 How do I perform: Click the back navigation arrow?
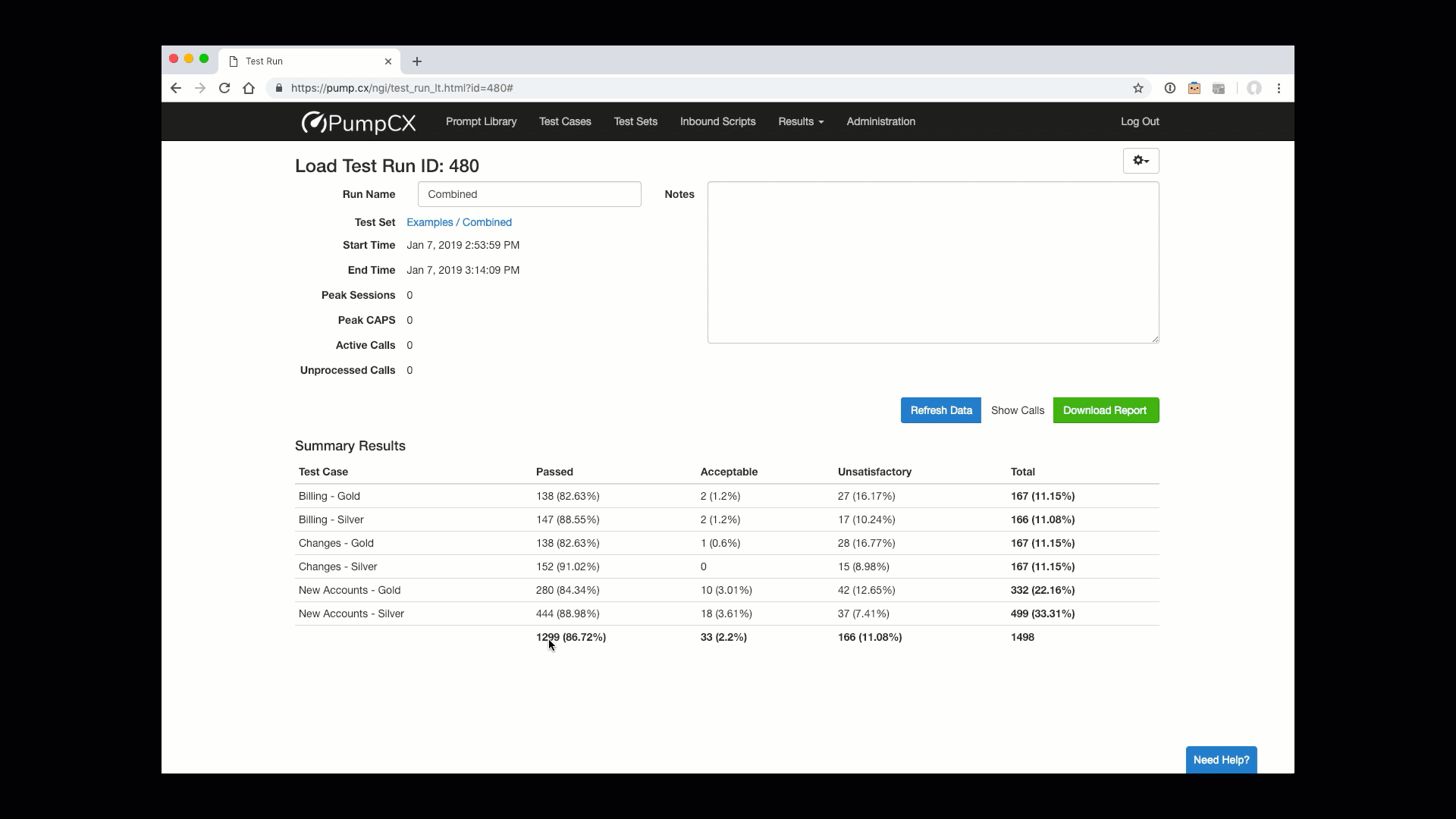pyautogui.click(x=175, y=88)
